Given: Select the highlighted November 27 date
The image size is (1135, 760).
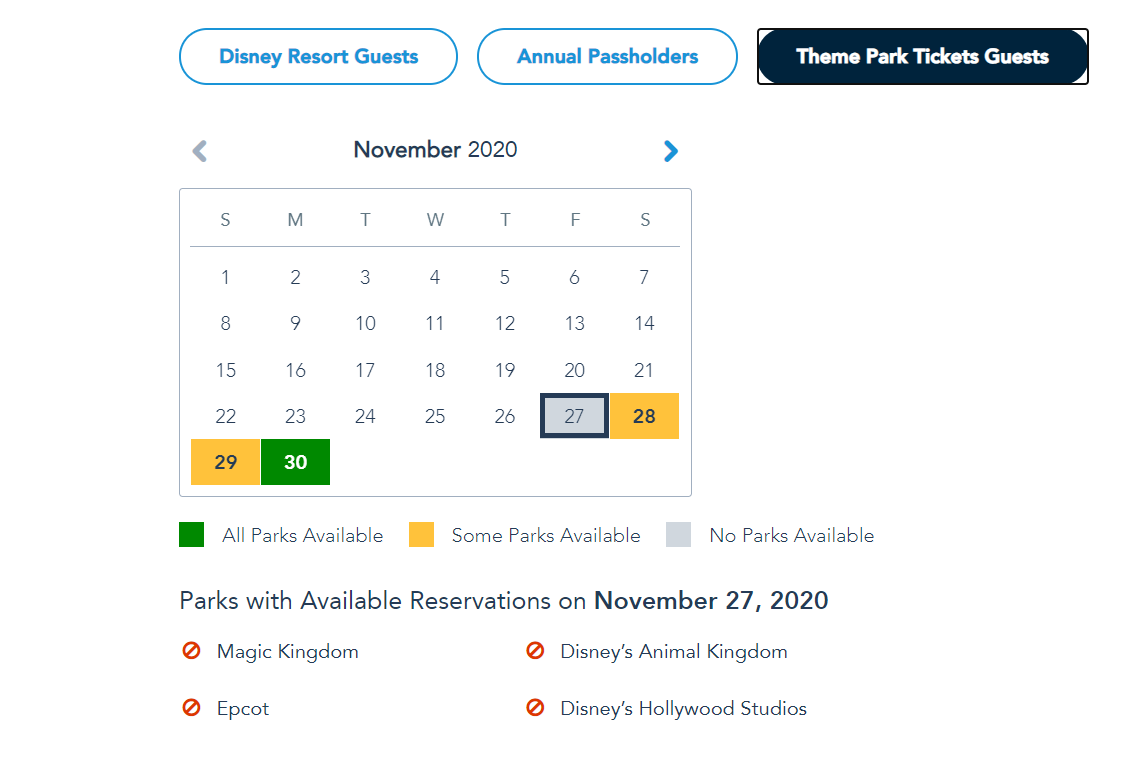Looking at the screenshot, I should [574, 416].
